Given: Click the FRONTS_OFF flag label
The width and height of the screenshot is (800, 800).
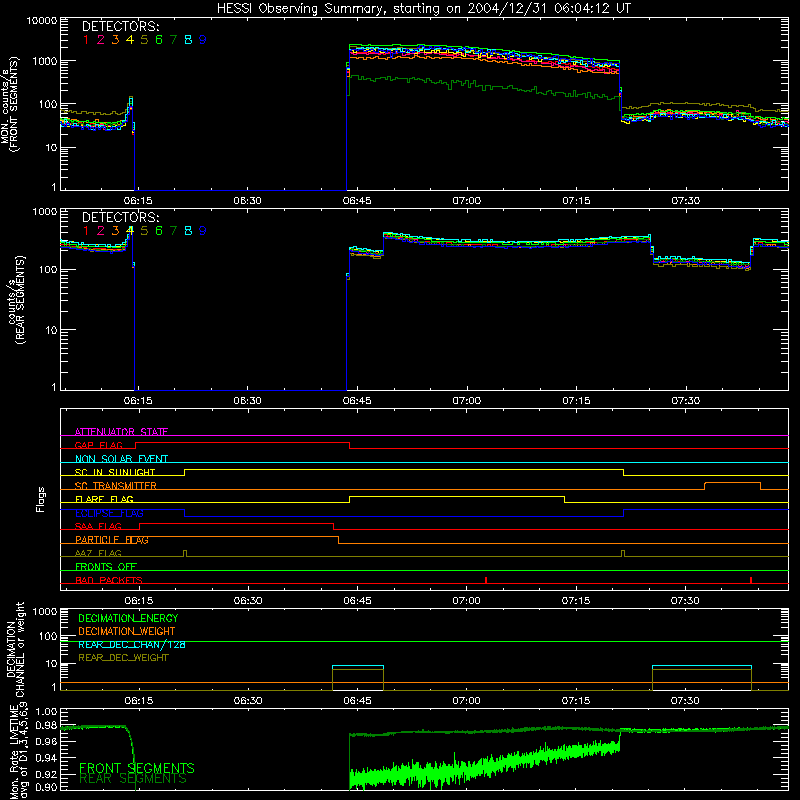Looking at the screenshot, I should tap(106, 566).
